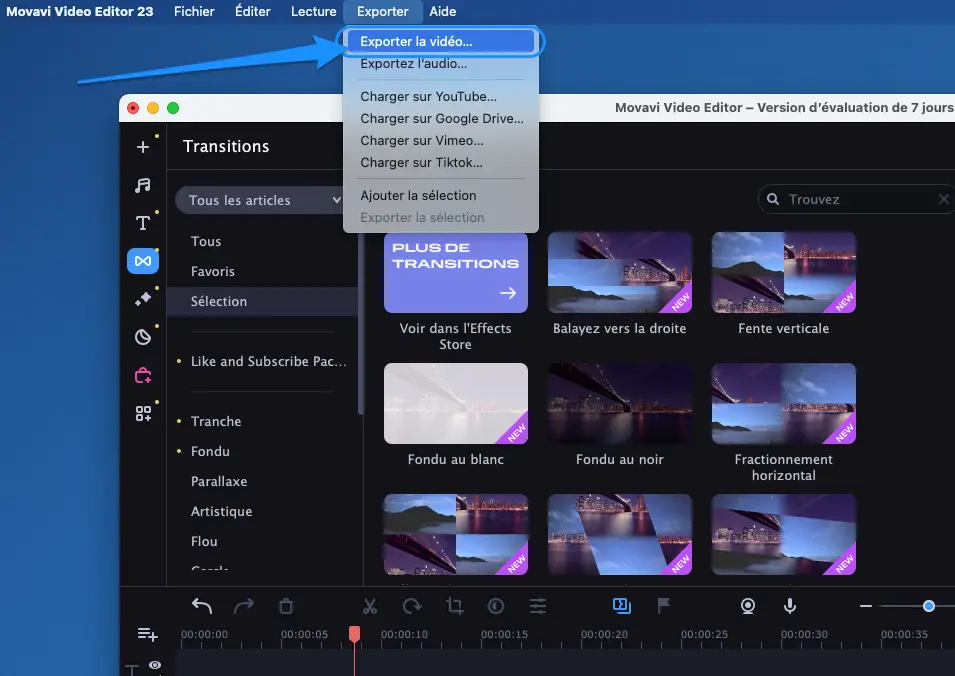This screenshot has width=955, height=676.
Task: Select Fractionnement horizontal transition thumbnail
Action: tap(783, 403)
